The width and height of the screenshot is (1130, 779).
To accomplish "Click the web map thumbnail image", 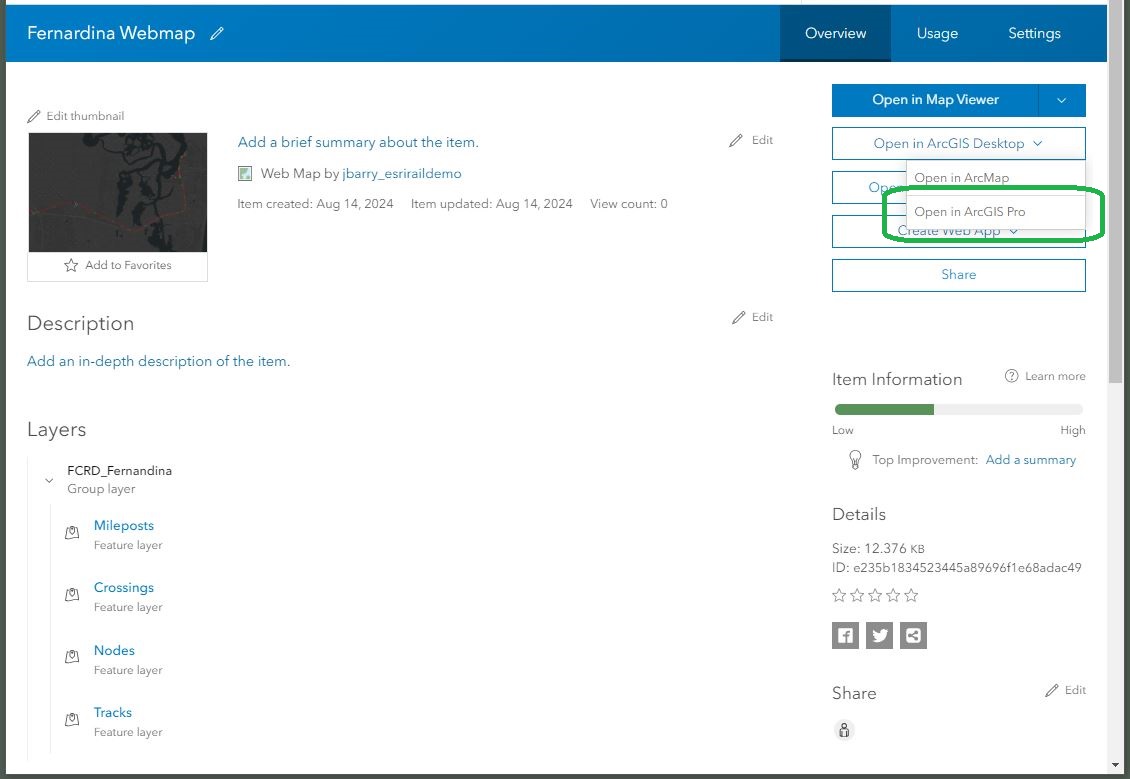I will point(118,192).
